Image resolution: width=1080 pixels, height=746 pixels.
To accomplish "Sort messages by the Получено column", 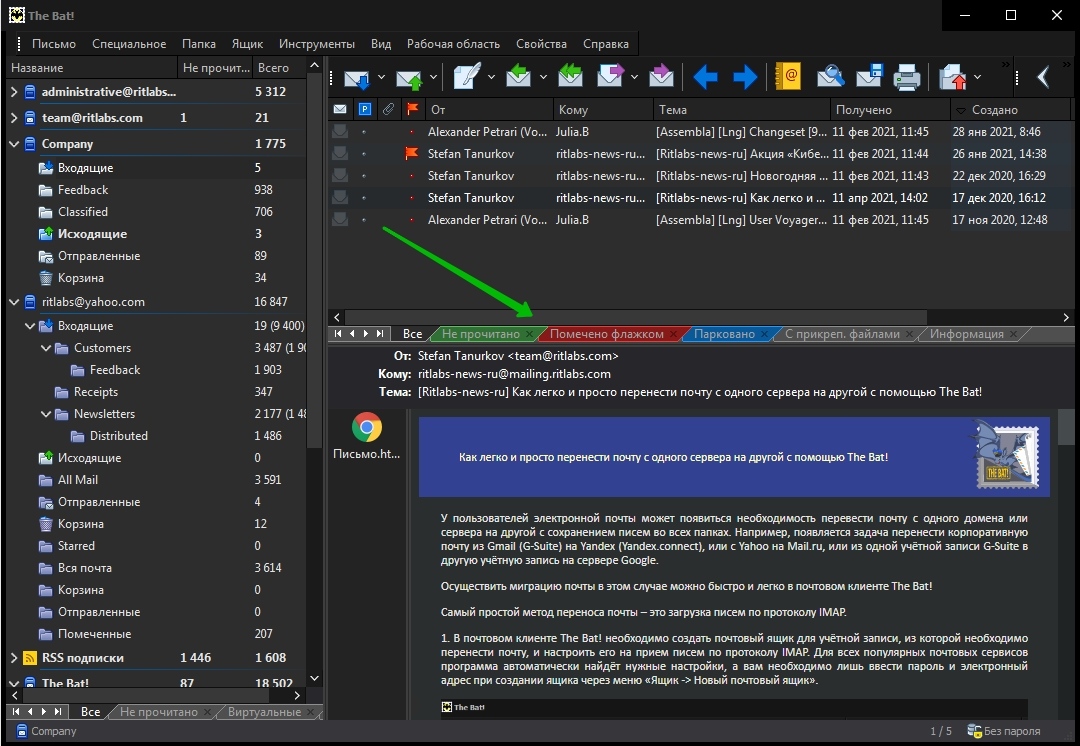I will point(891,110).
